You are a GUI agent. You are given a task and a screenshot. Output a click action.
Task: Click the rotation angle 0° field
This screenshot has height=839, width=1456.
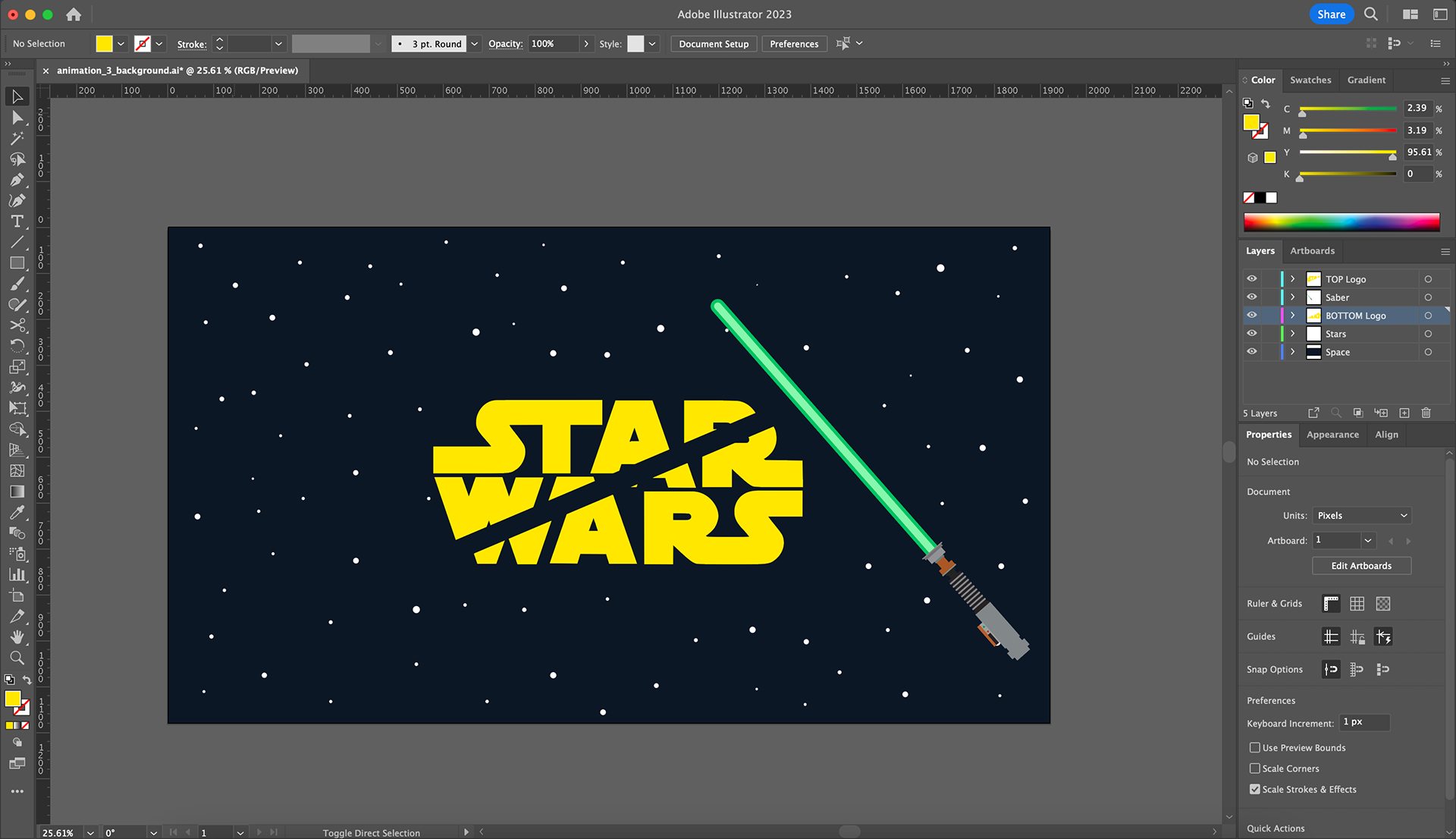[125, 832]
